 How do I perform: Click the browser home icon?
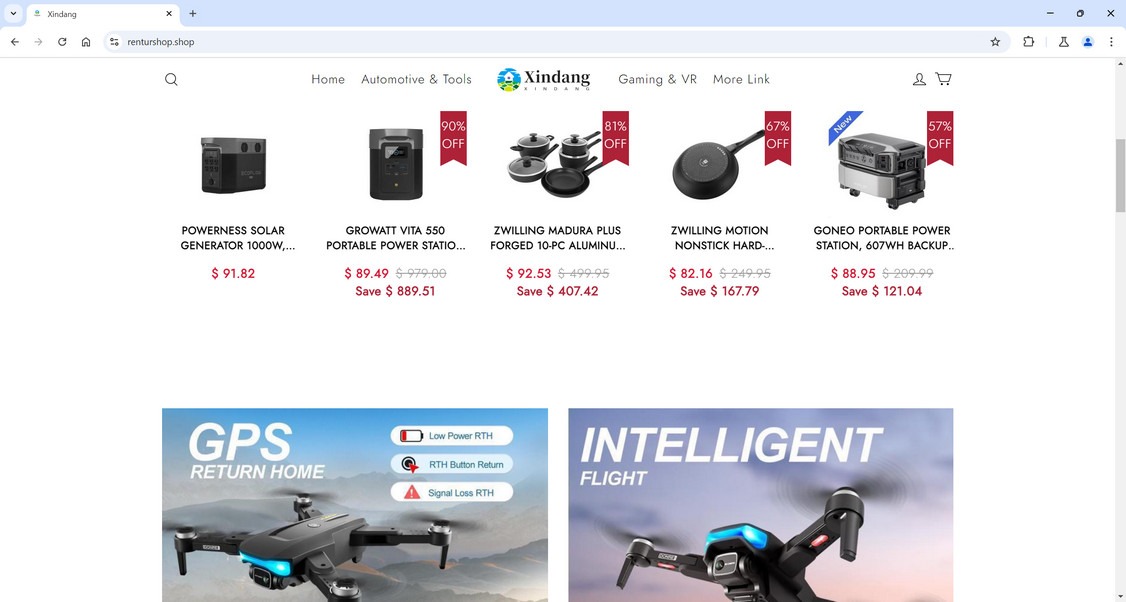tap(85, 42)
